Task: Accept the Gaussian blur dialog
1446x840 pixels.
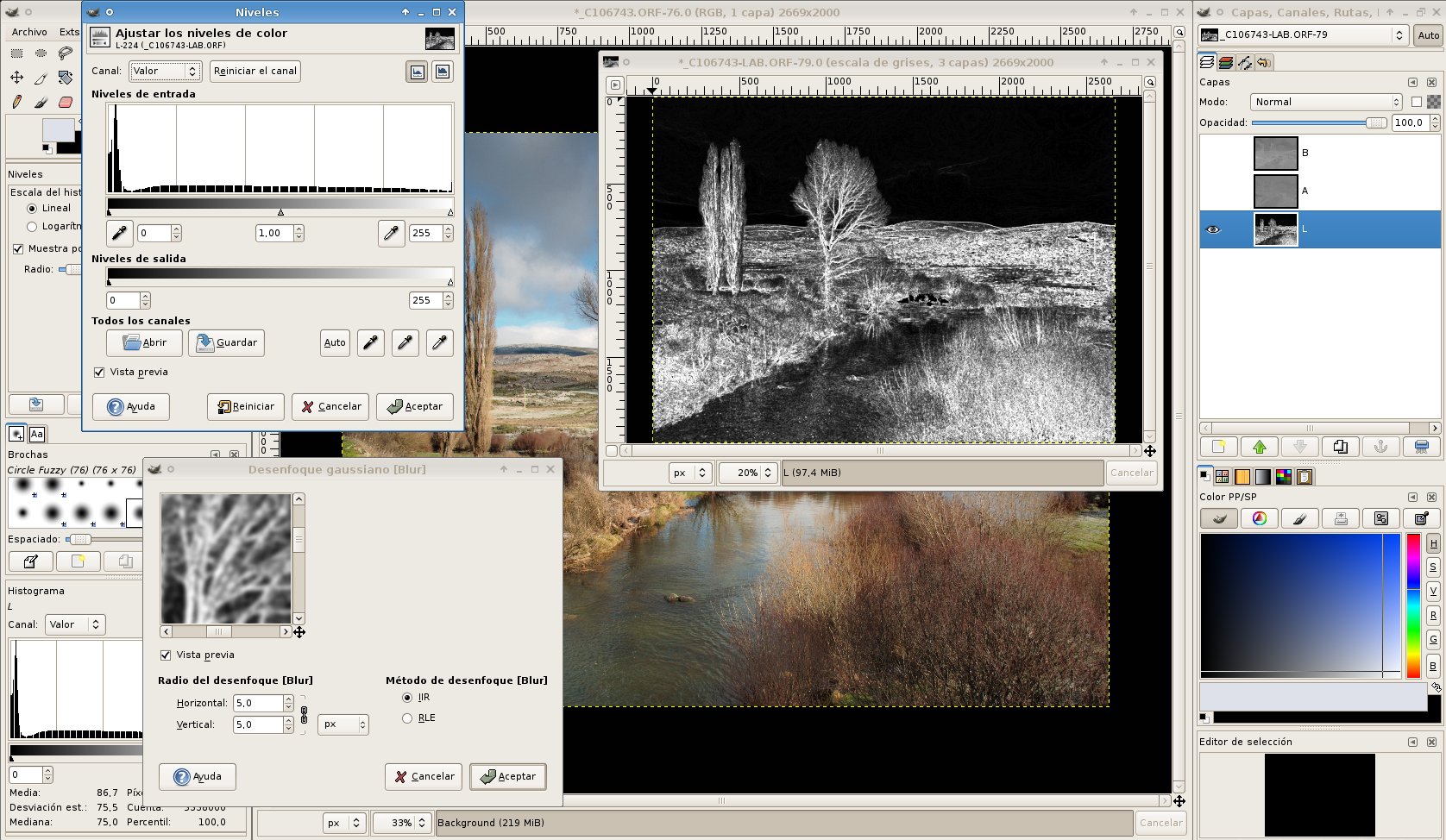Action: click(508, 776)
